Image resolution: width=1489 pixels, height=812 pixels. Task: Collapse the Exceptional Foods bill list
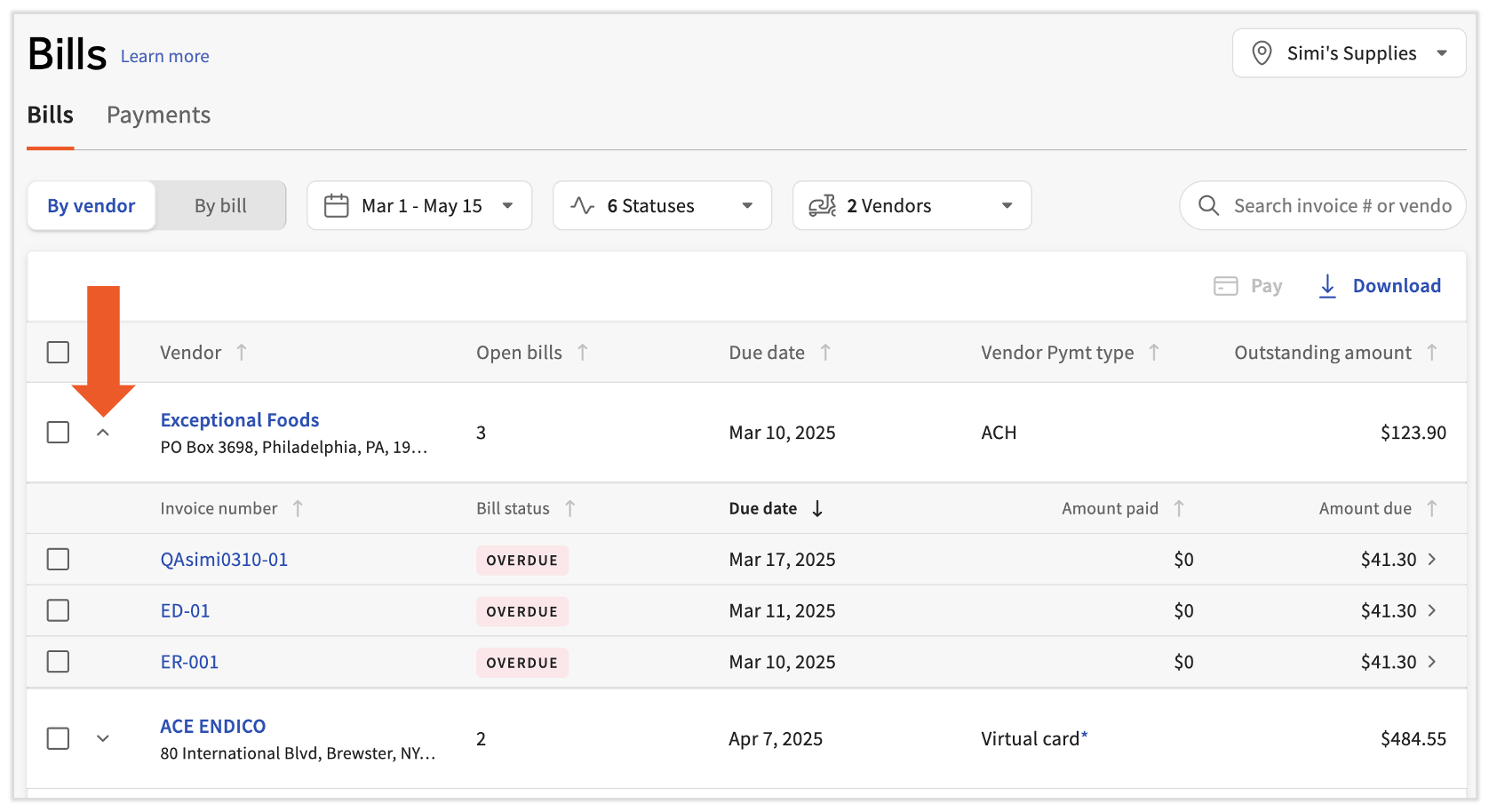(103, 433)
